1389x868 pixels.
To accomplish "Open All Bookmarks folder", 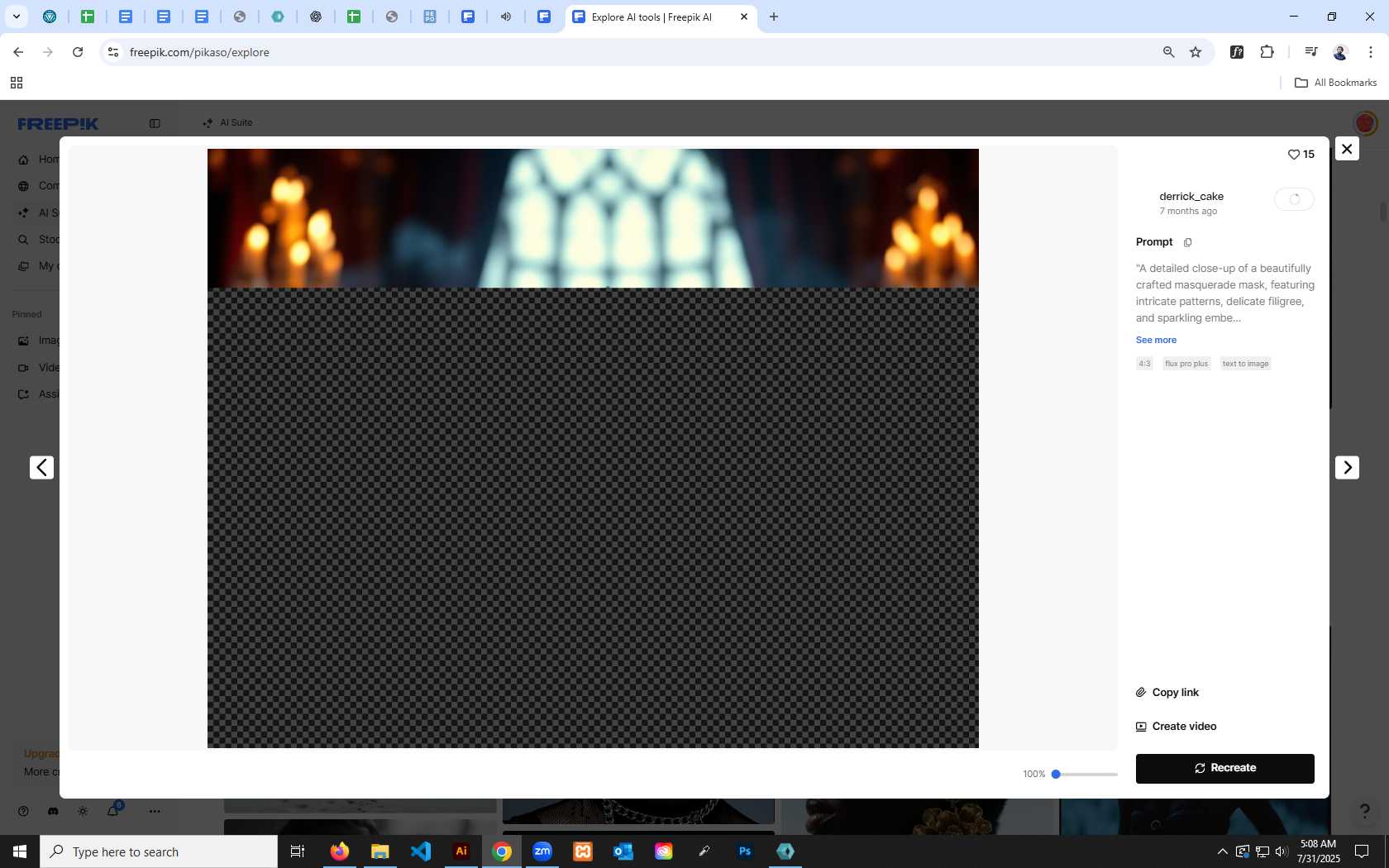I will click(x=1335, y=83).
